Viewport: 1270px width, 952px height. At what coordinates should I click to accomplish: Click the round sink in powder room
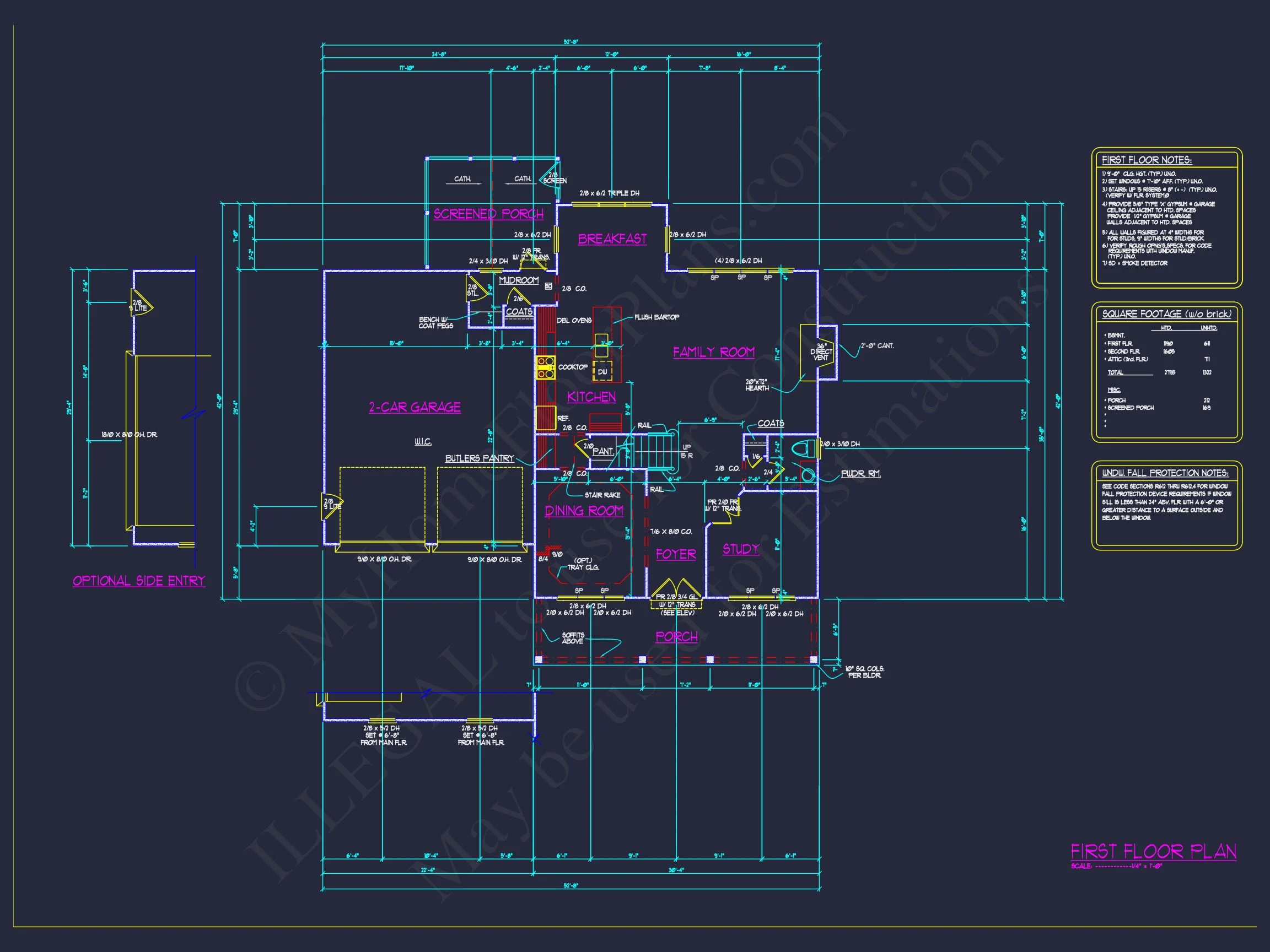(808, 475)
